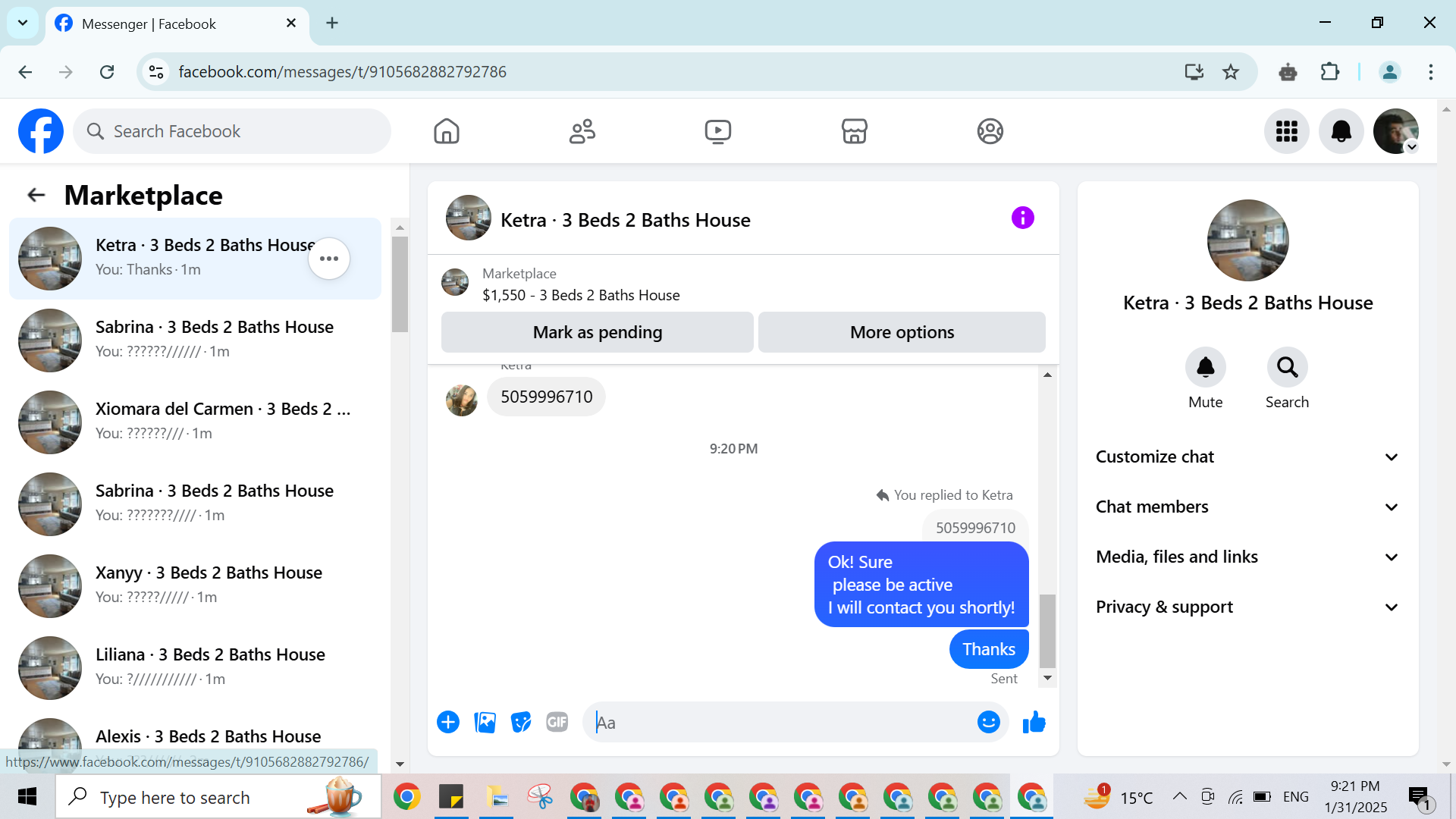Screen dimensions: 1456x819
Task: Expand the Customize chat section
Action: [x=1247, y=457]
